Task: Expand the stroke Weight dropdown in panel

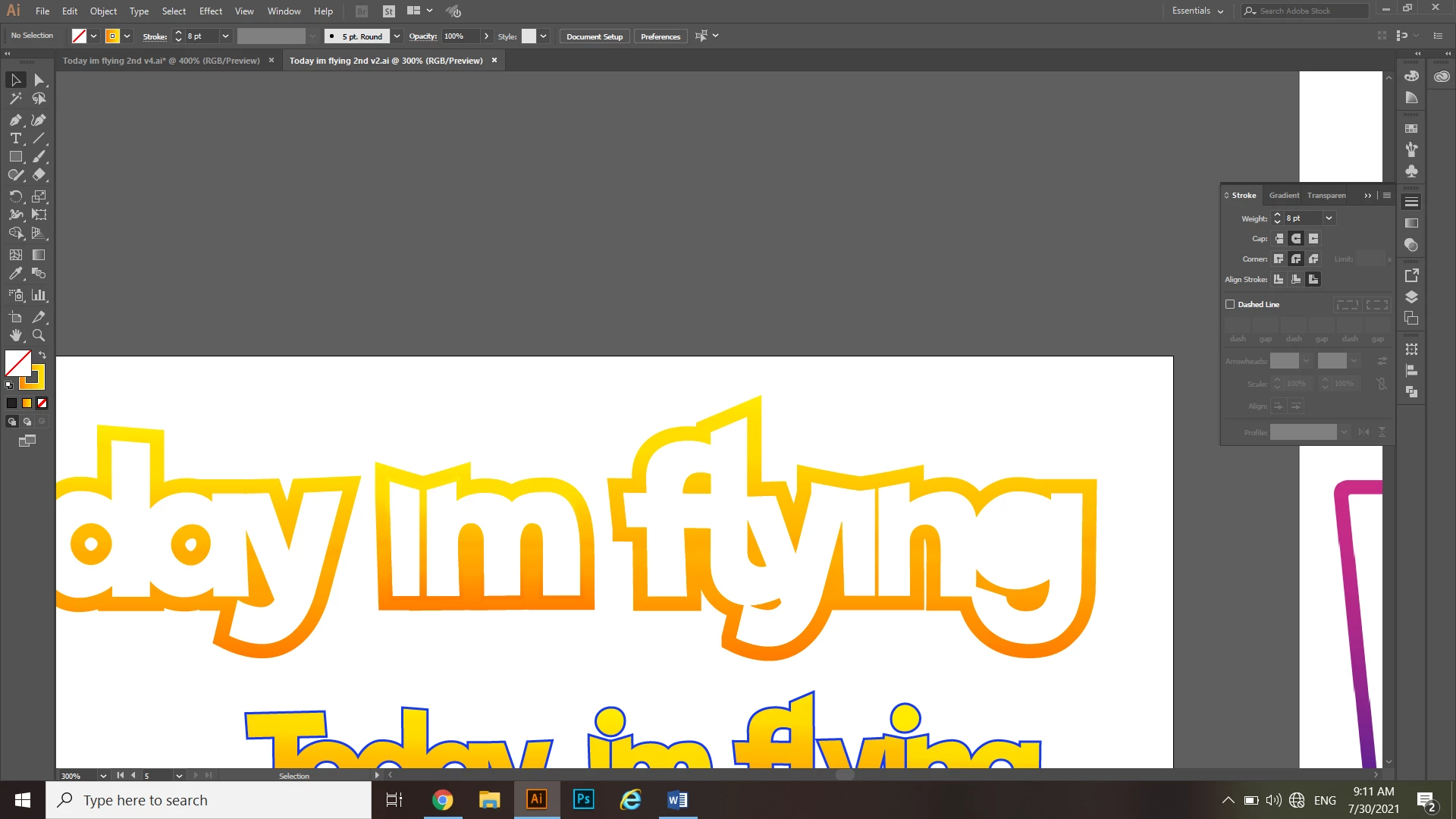Action: click(x=1329, y=218)
